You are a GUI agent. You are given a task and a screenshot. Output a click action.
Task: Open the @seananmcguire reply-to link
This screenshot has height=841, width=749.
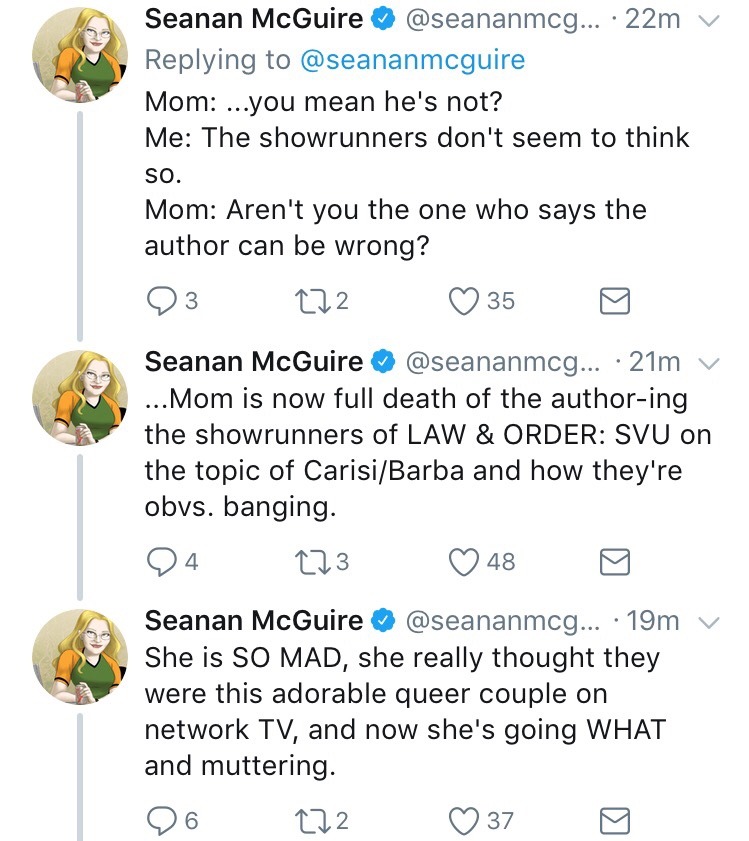412,60
